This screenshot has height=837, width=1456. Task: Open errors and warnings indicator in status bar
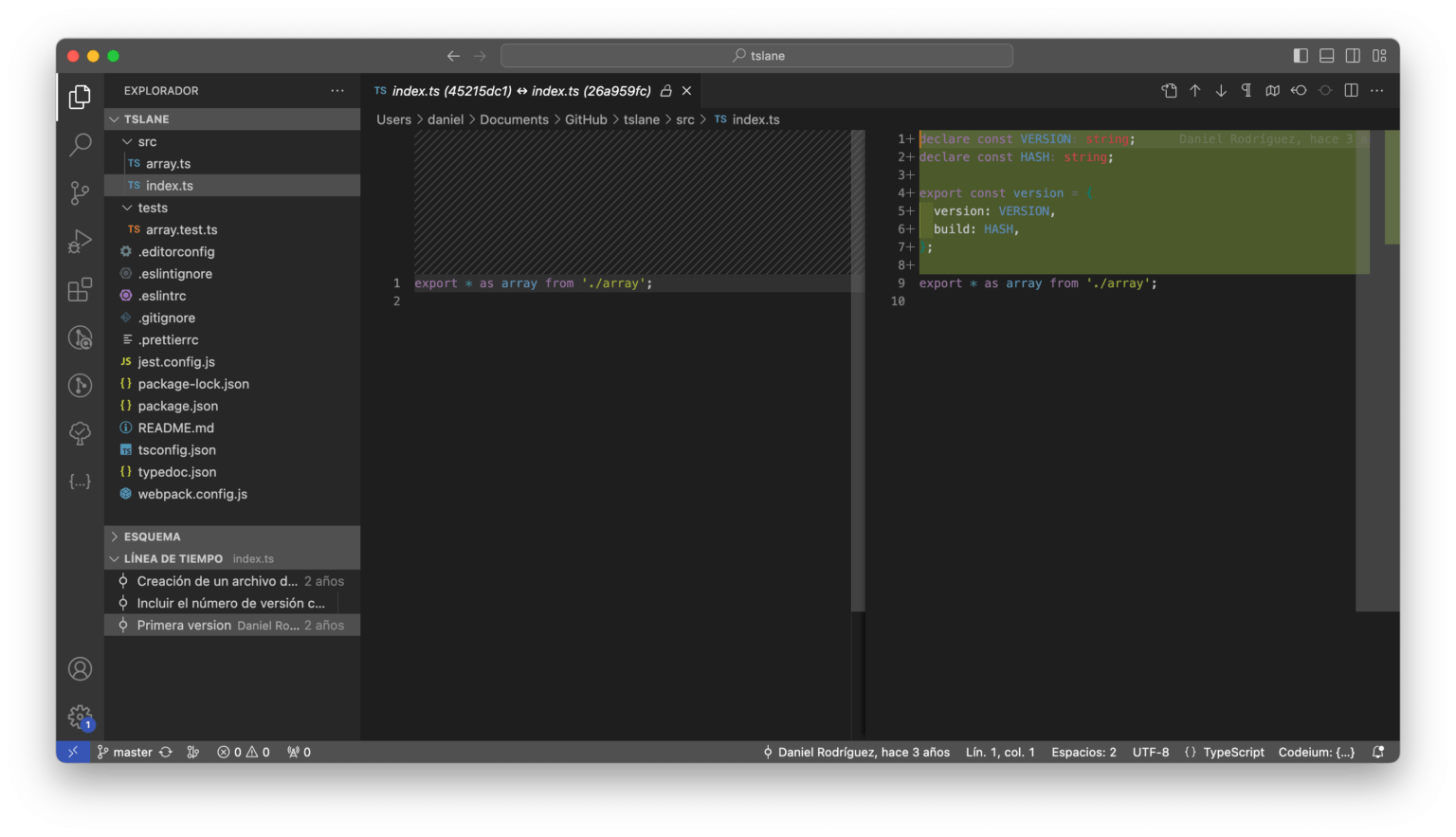[x=244, y=752]
